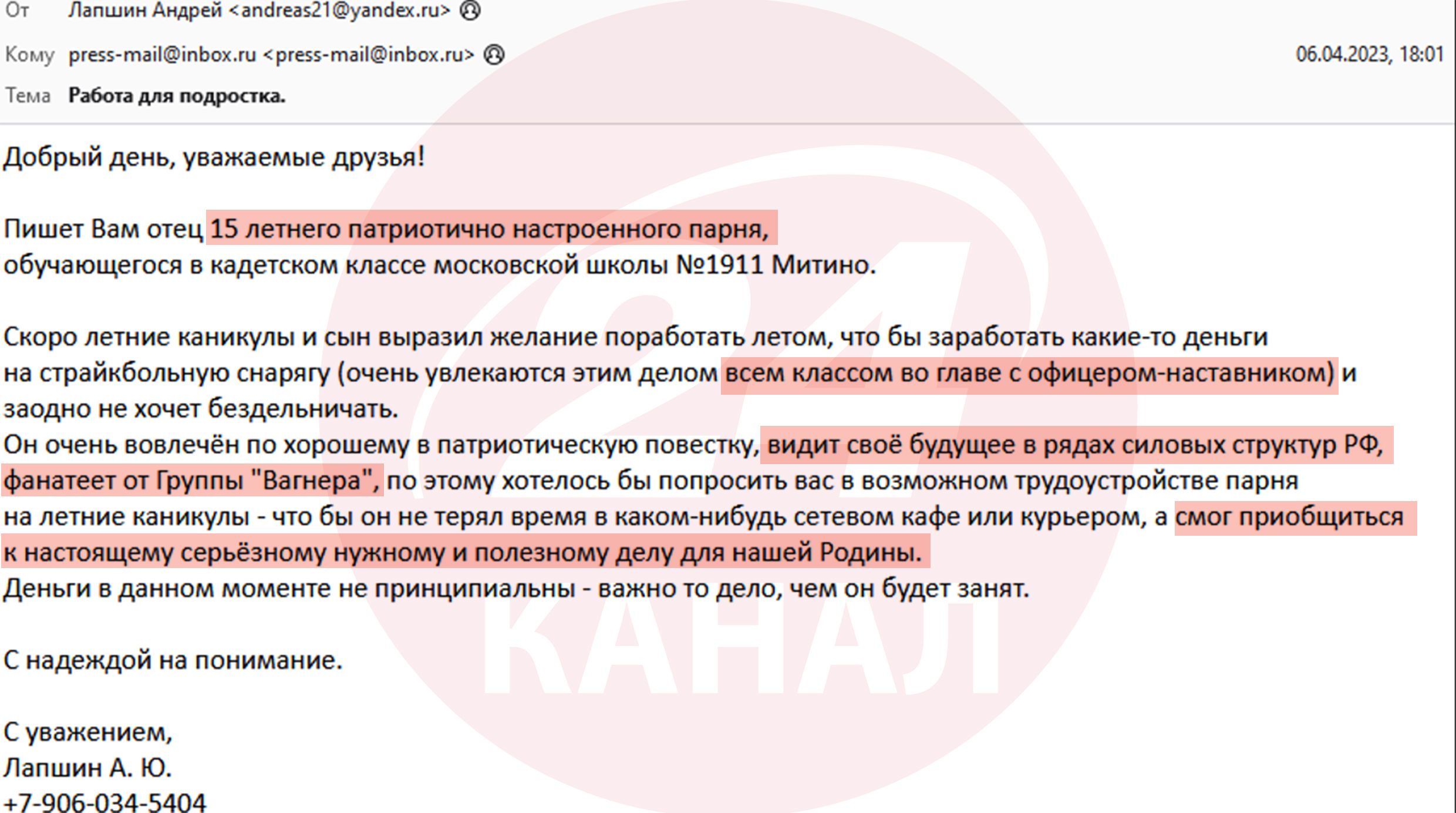Click the contact icon beside press-mail@inbox.ru recipient
This screenshot has width=1456, height=813.
point(494,55)
